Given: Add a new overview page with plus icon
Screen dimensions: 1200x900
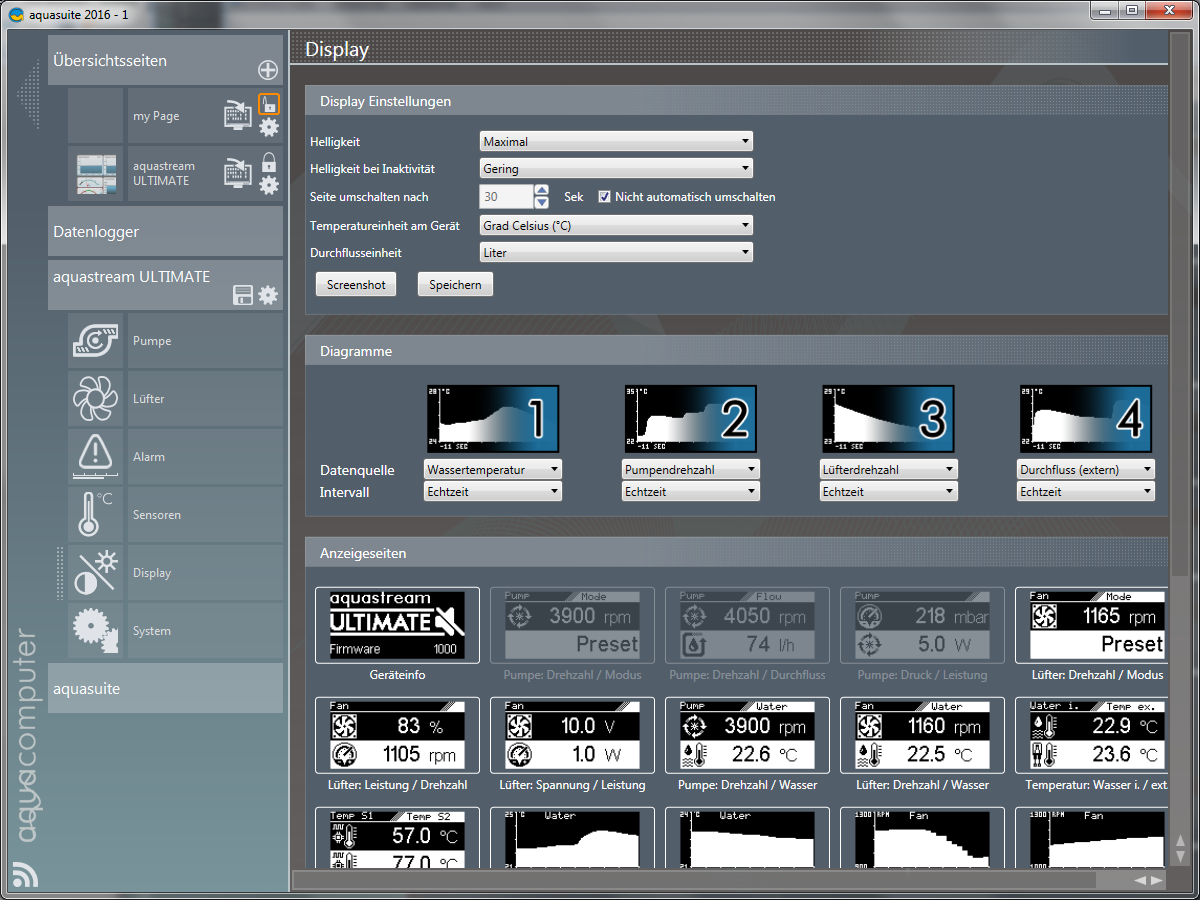Looking at the screenshot, I should [268, 70].
